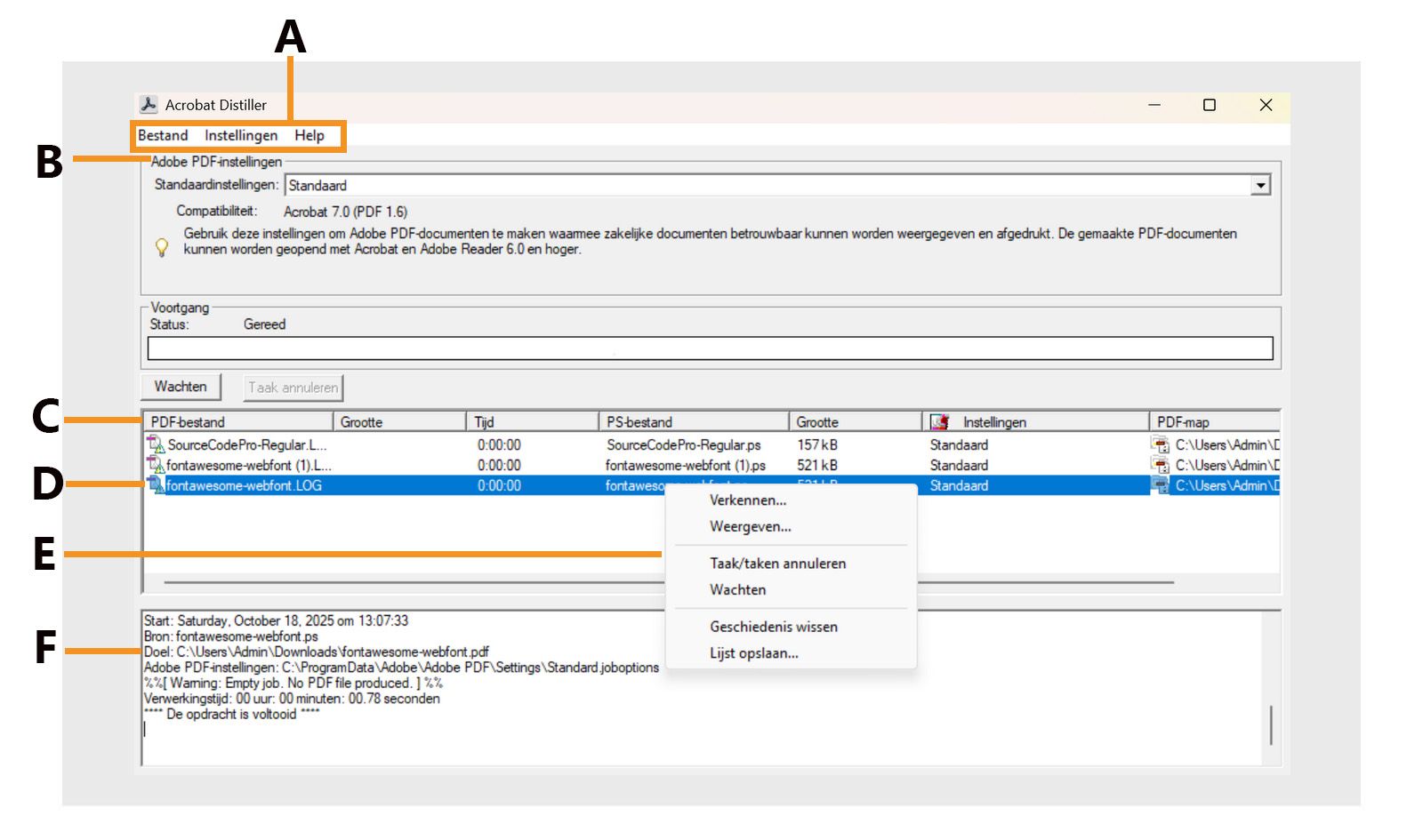The height and width of the screenshot is (840, 1423).
Task: Click the Start: Saturday, October 18 log line
Action: click(277, 620)
